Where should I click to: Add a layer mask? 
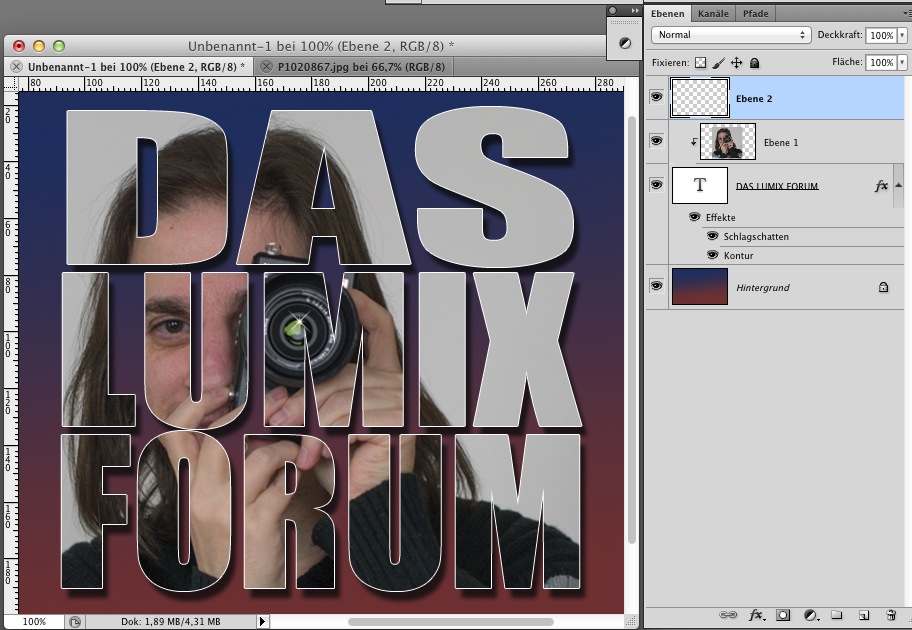click(783, 615)
